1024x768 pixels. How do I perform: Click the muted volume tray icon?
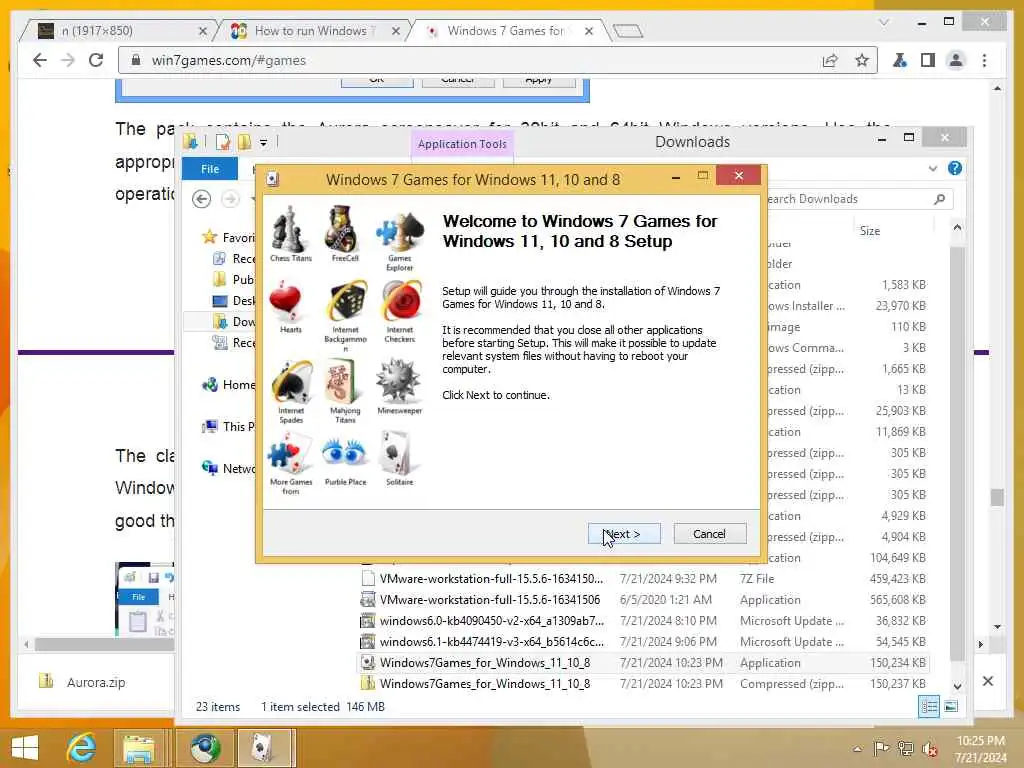929,748
